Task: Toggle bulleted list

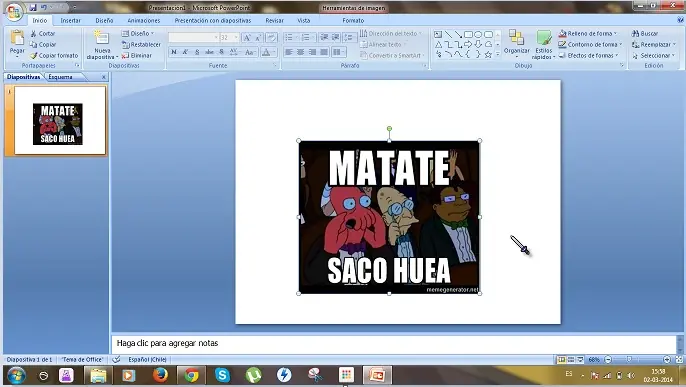Action: tap(290, 38)
